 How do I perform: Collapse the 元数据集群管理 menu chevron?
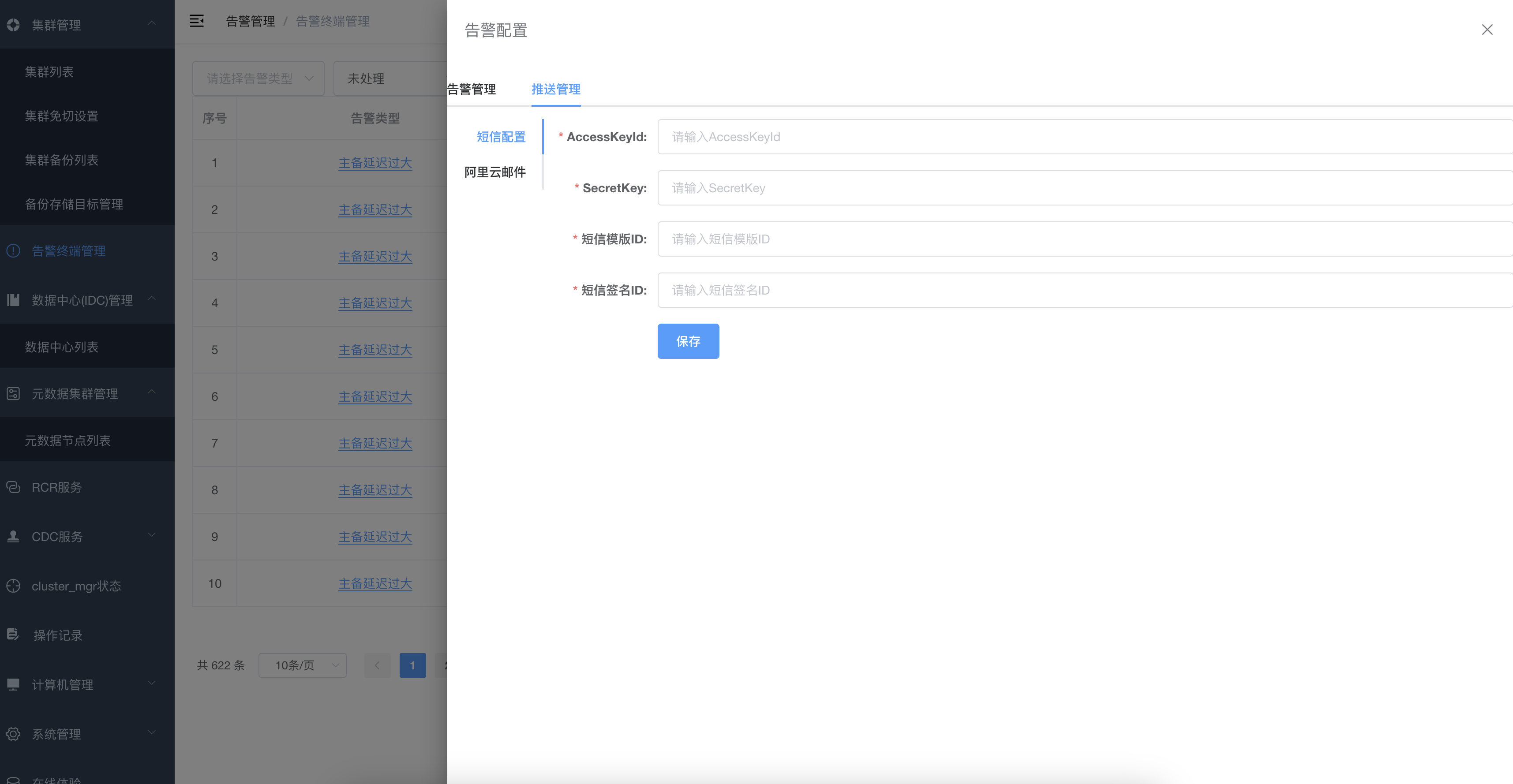[152, 392]
